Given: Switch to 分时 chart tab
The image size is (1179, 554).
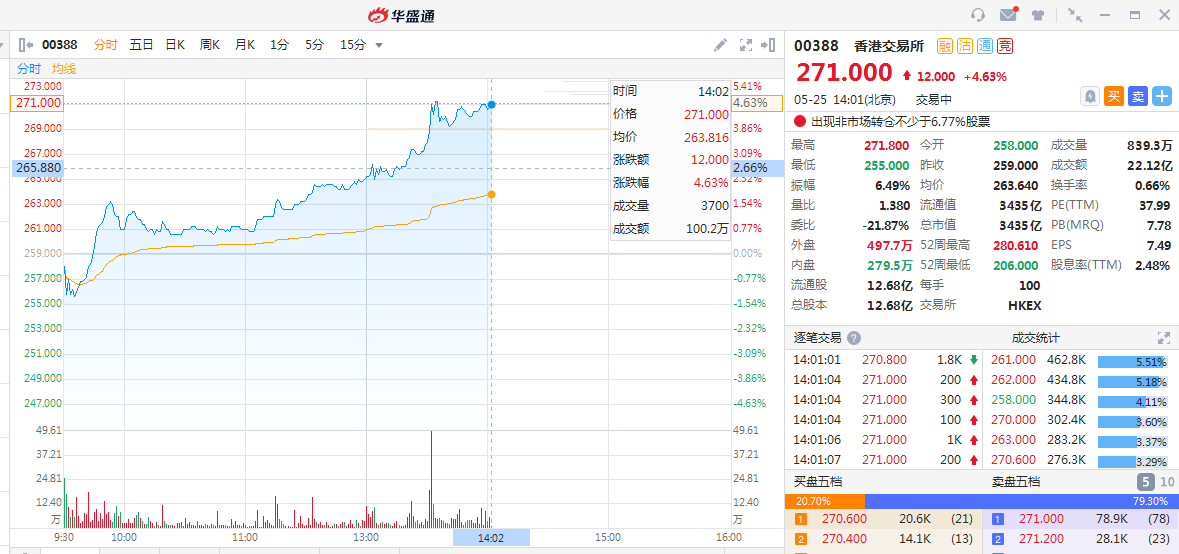Looking at the screenshot, I should [105, 45].
